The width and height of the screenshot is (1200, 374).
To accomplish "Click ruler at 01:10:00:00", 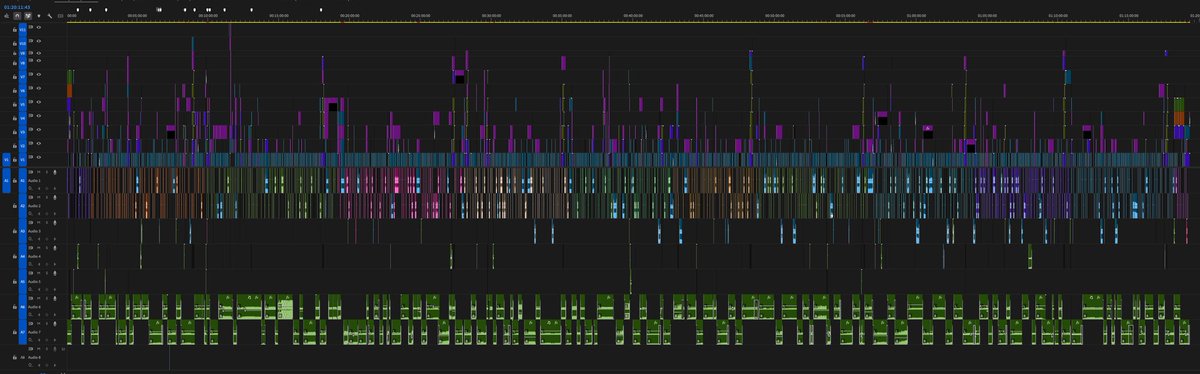I will click(x=1057, y=16).
